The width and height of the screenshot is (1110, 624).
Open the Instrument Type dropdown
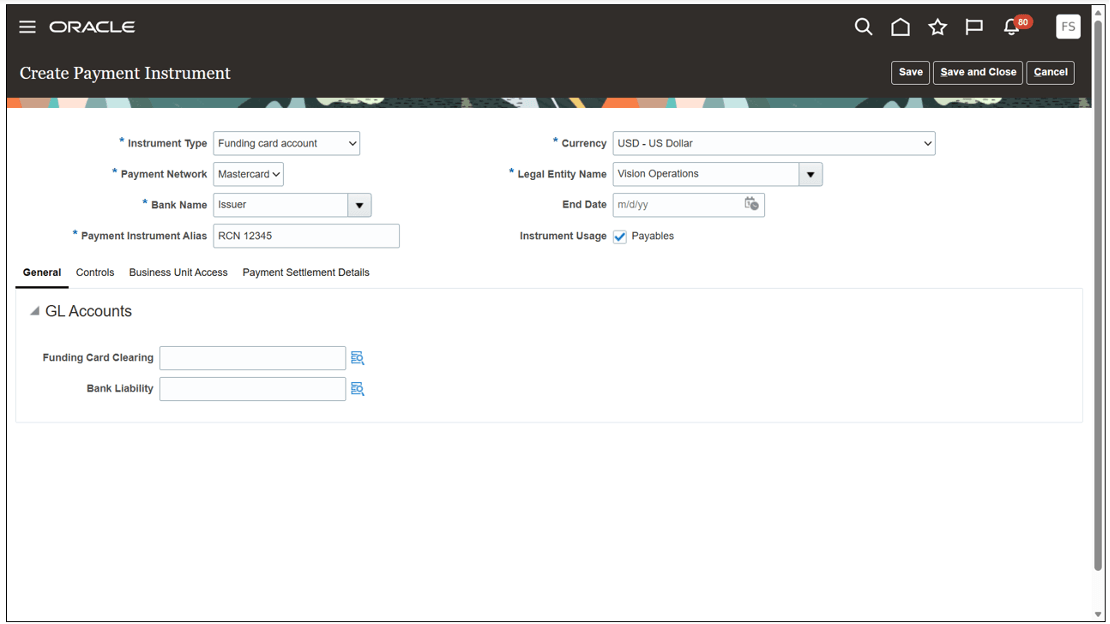[286, 143]
